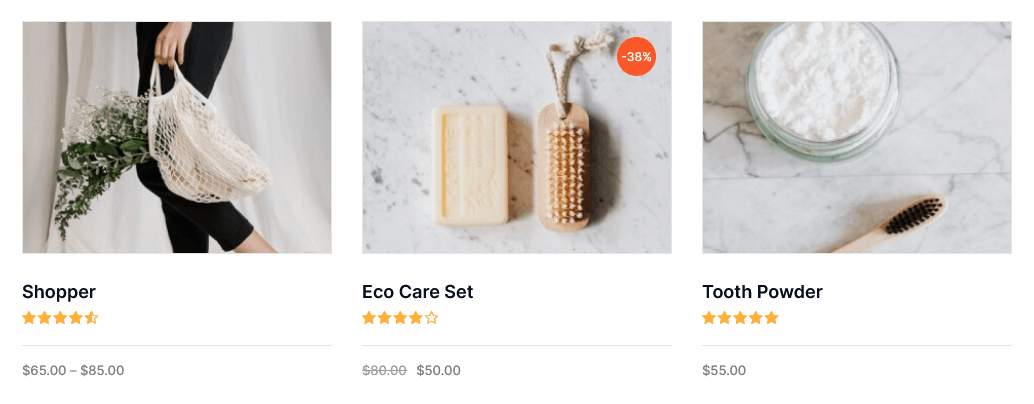The image size is (1034, 404).
Task: Click the crossed-out $80.00 price
Action: (x=384, y=370)
